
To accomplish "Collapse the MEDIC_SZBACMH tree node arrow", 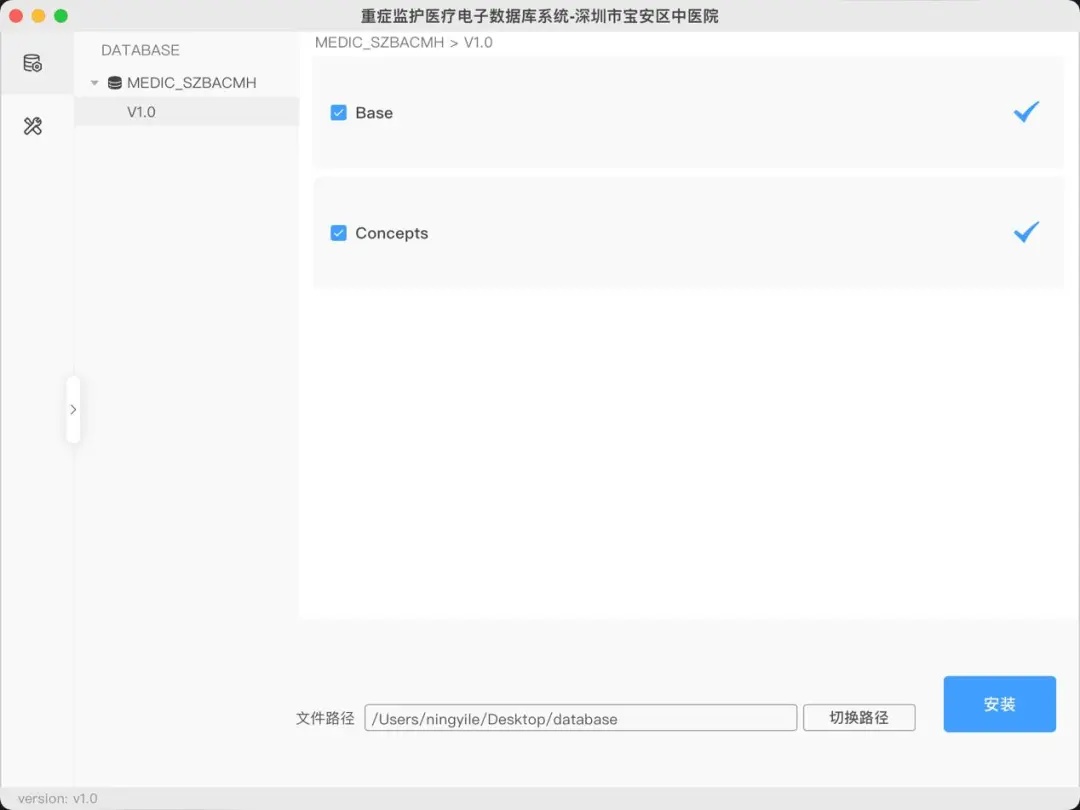I will [x=94, y=83].
